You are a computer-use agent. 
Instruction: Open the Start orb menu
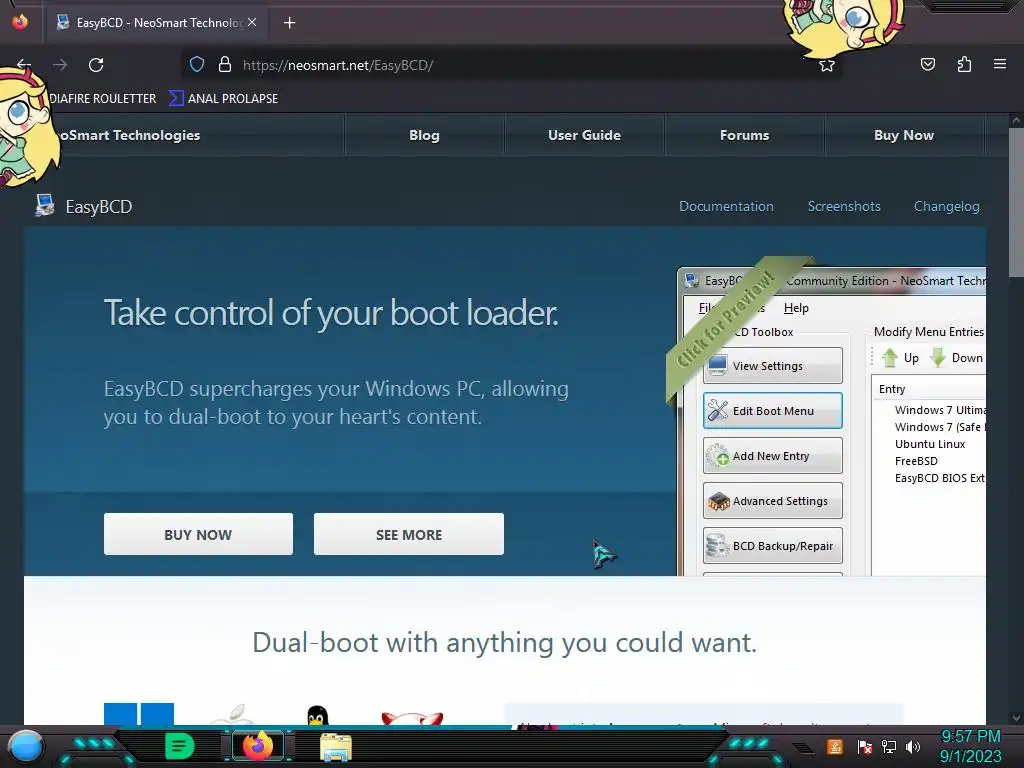pyautogui.click(x=26, y=746)
